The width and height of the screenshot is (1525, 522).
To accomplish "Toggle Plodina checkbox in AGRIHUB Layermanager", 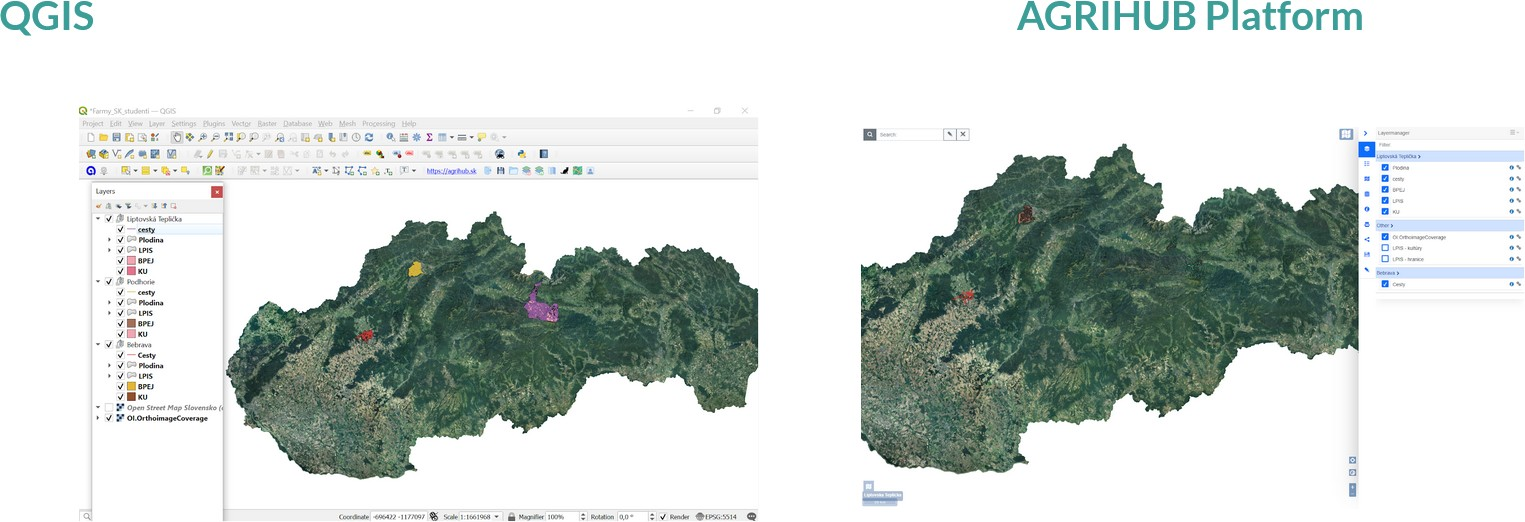I will (x=1385, y=167).
